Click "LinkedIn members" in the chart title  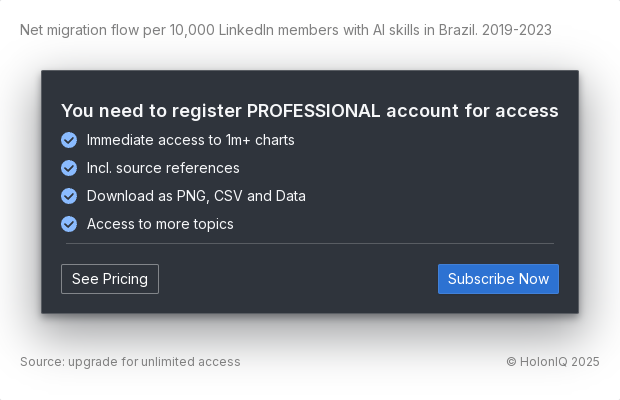pyautogui.click(x=279, y=30)
